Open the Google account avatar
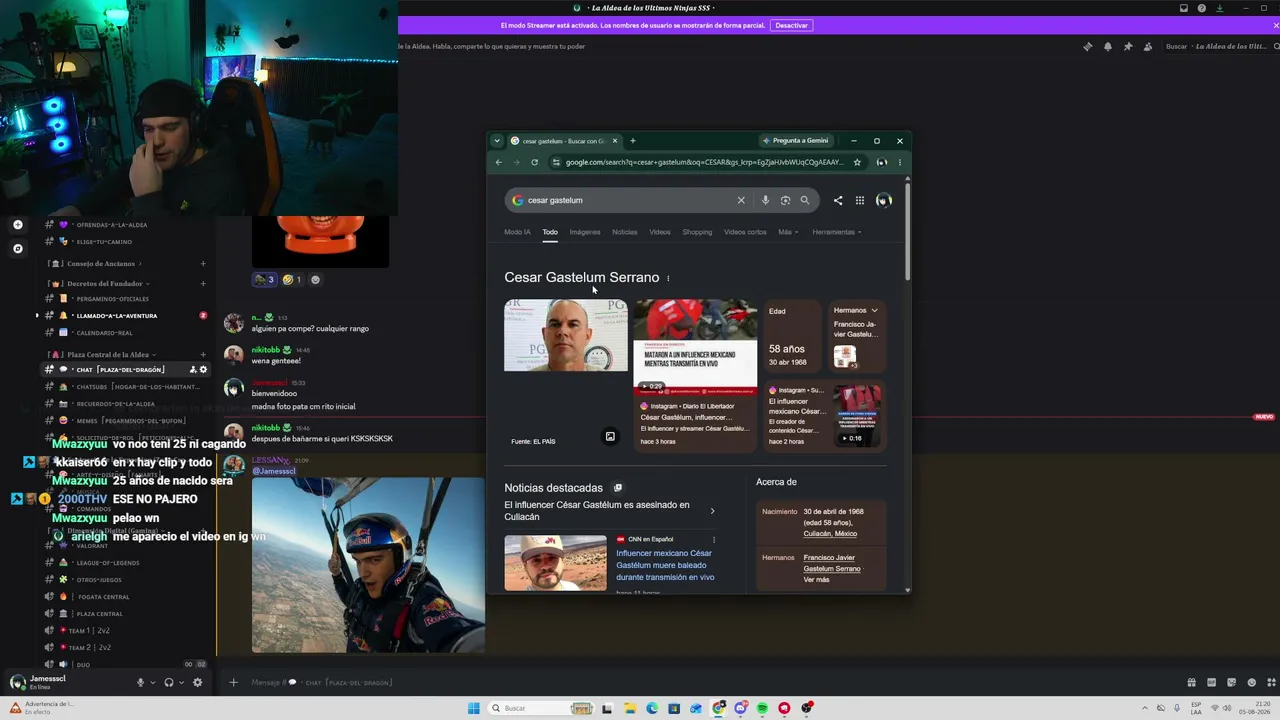 click(883, 200)
